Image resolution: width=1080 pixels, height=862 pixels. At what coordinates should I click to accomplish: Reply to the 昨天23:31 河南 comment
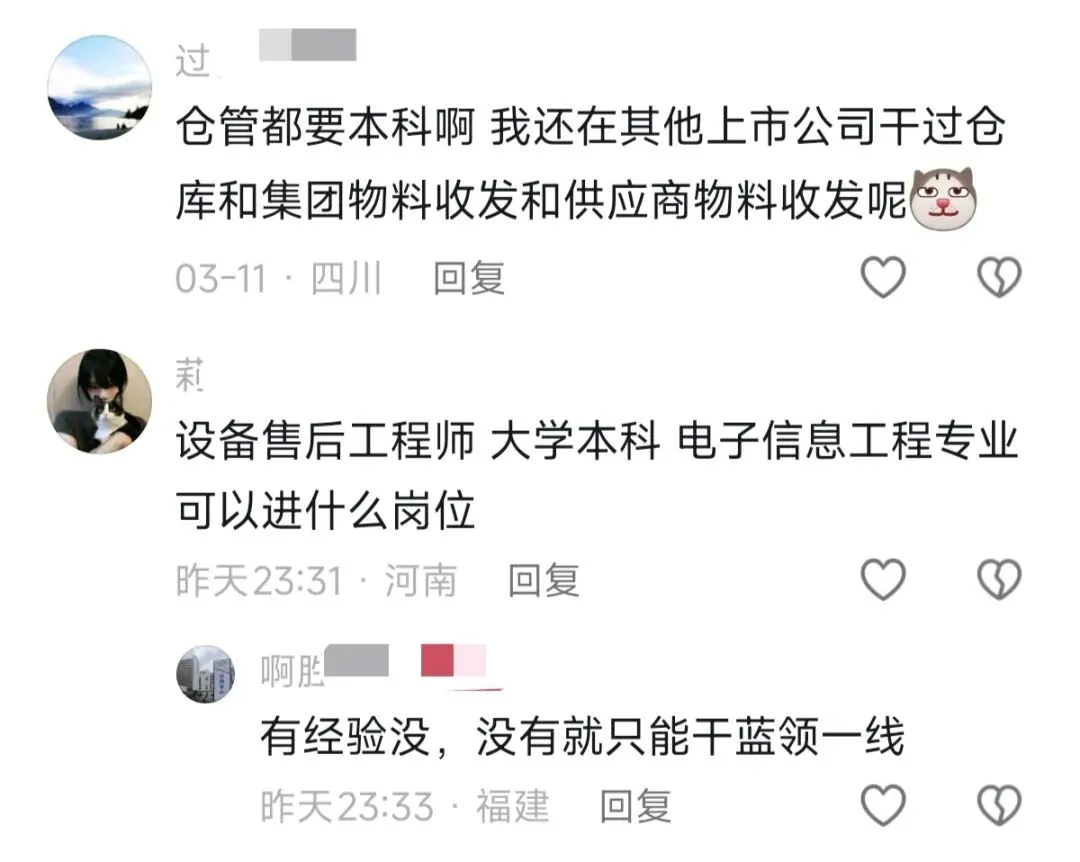pos(543,580)
